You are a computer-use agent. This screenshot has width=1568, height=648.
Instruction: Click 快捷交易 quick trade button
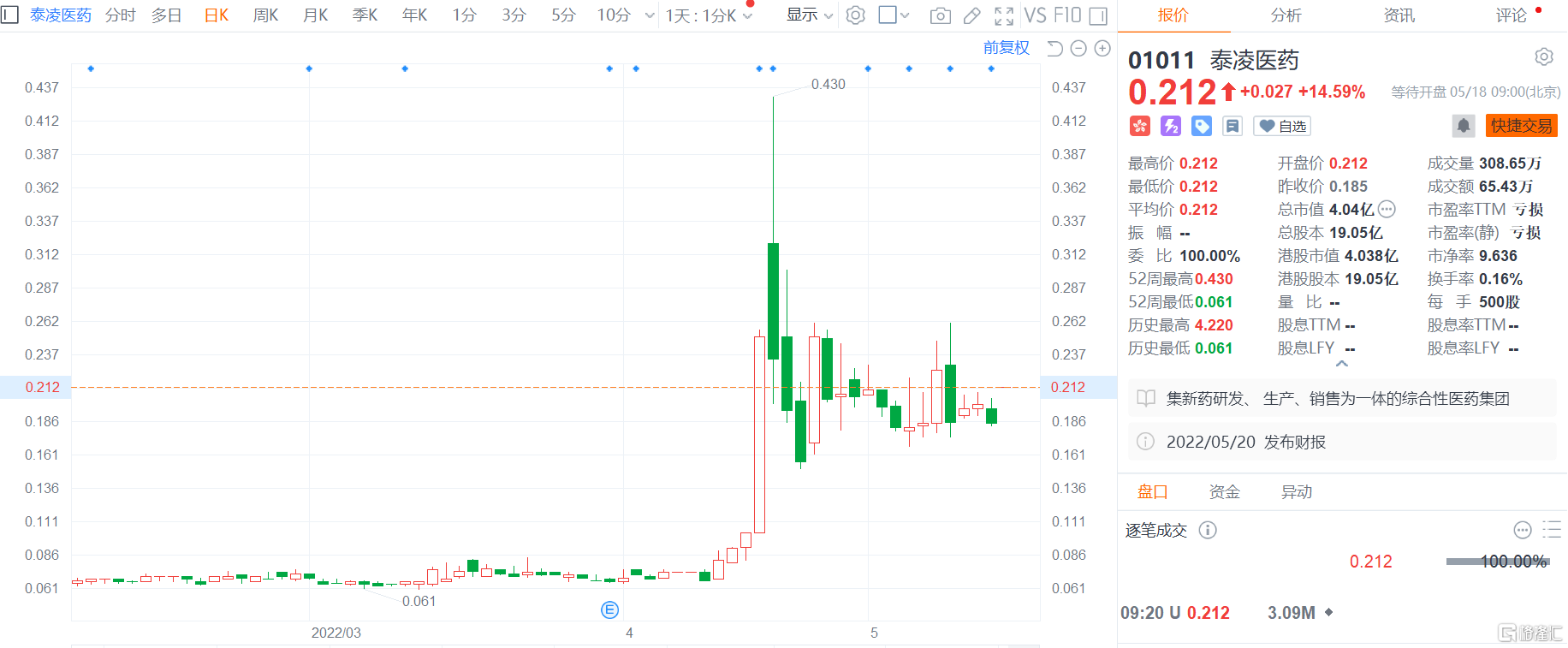(1522, 126)
